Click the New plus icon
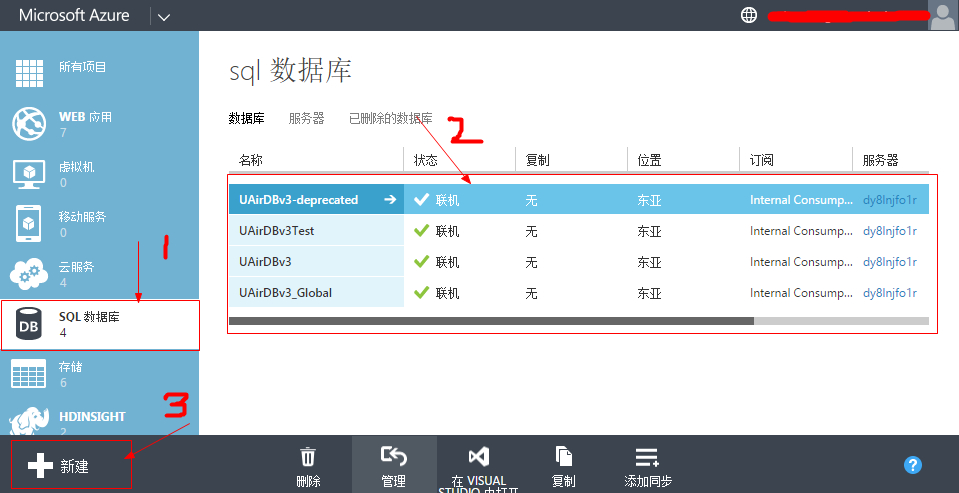Viewport: 959px width, 493px height. pos(40,466)
